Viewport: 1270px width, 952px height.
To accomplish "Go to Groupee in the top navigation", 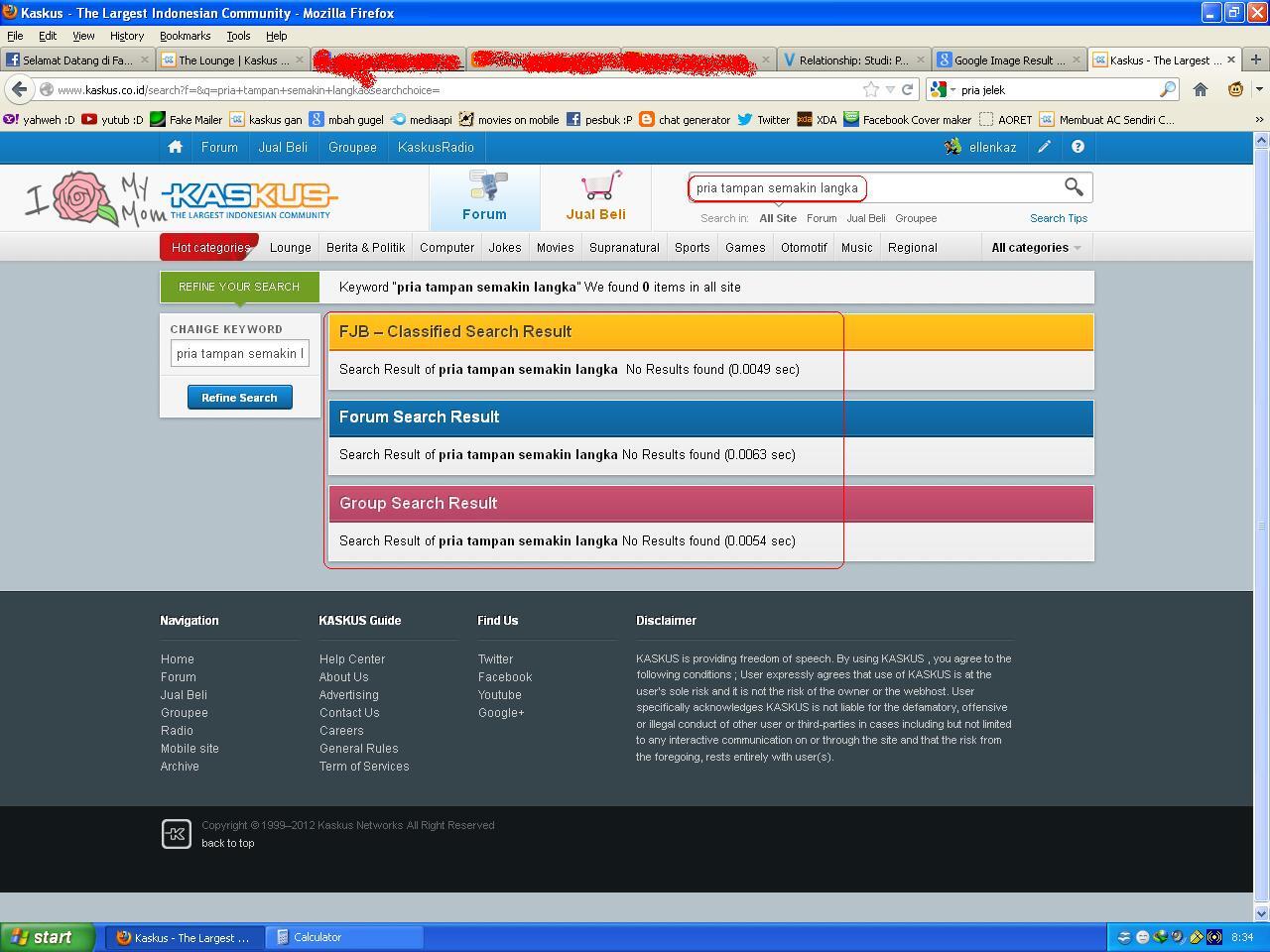I will [x=352, y=147].
